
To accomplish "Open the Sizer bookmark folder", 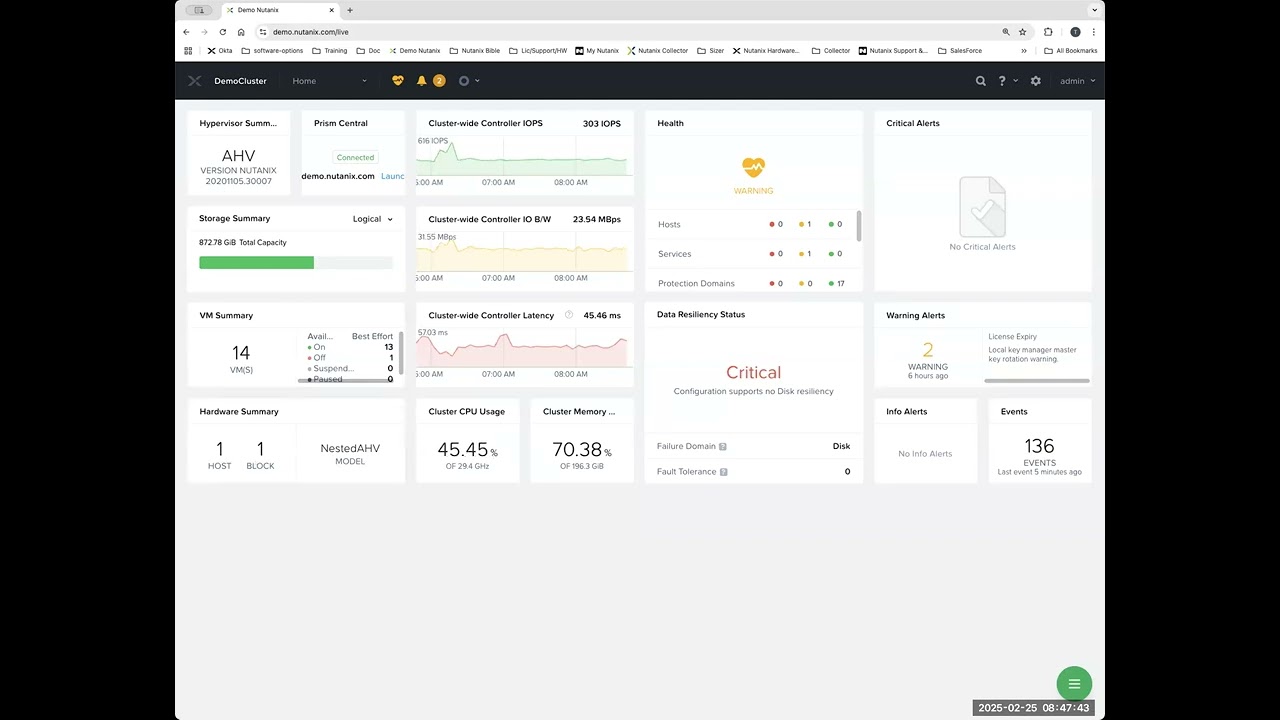I will tap(710, 50).
